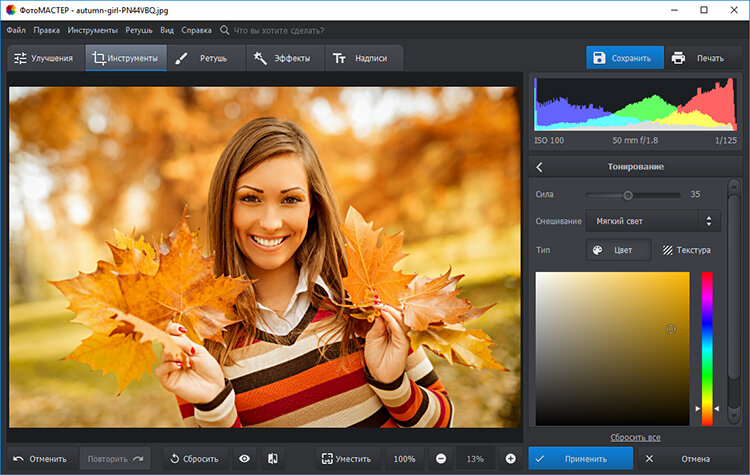
Task: Toggle the eye original preview icon
Action: [x=244, y=459]
